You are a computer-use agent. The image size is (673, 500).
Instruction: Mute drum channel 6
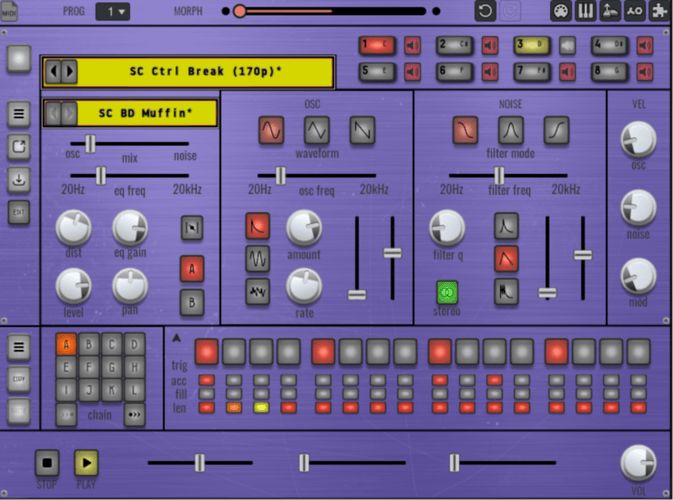pyautogui.click(x=490, y=72)
